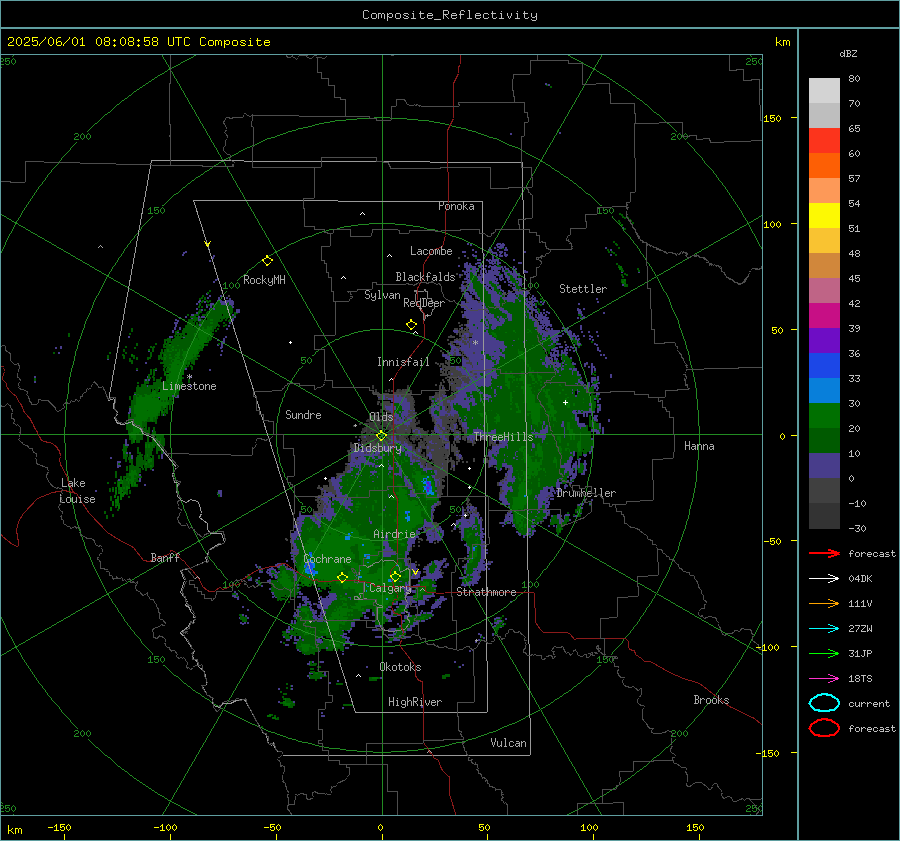
Task: Click the Innisfail city label
Action: click(x=403, y=362)
